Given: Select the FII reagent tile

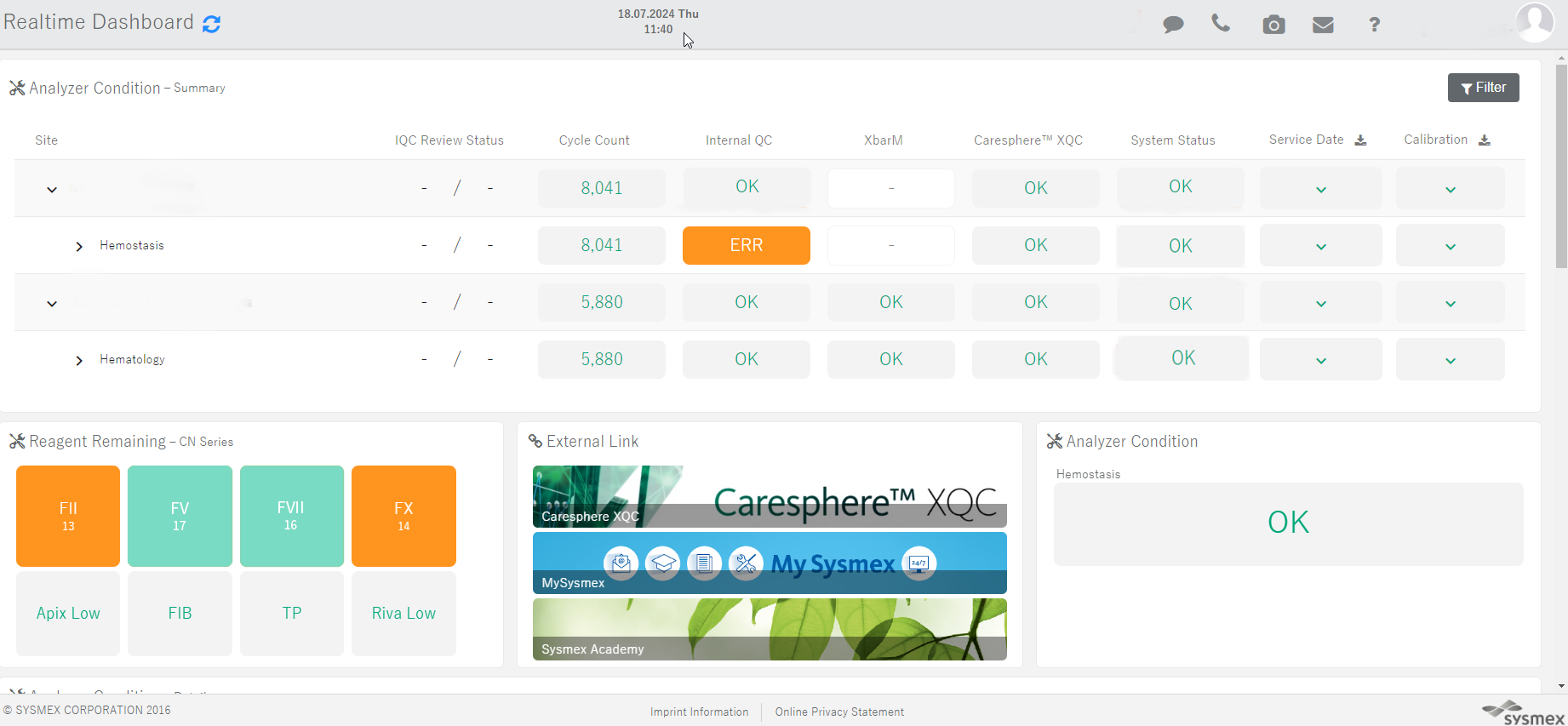Looking at the screenshot, I should point(68,516).
